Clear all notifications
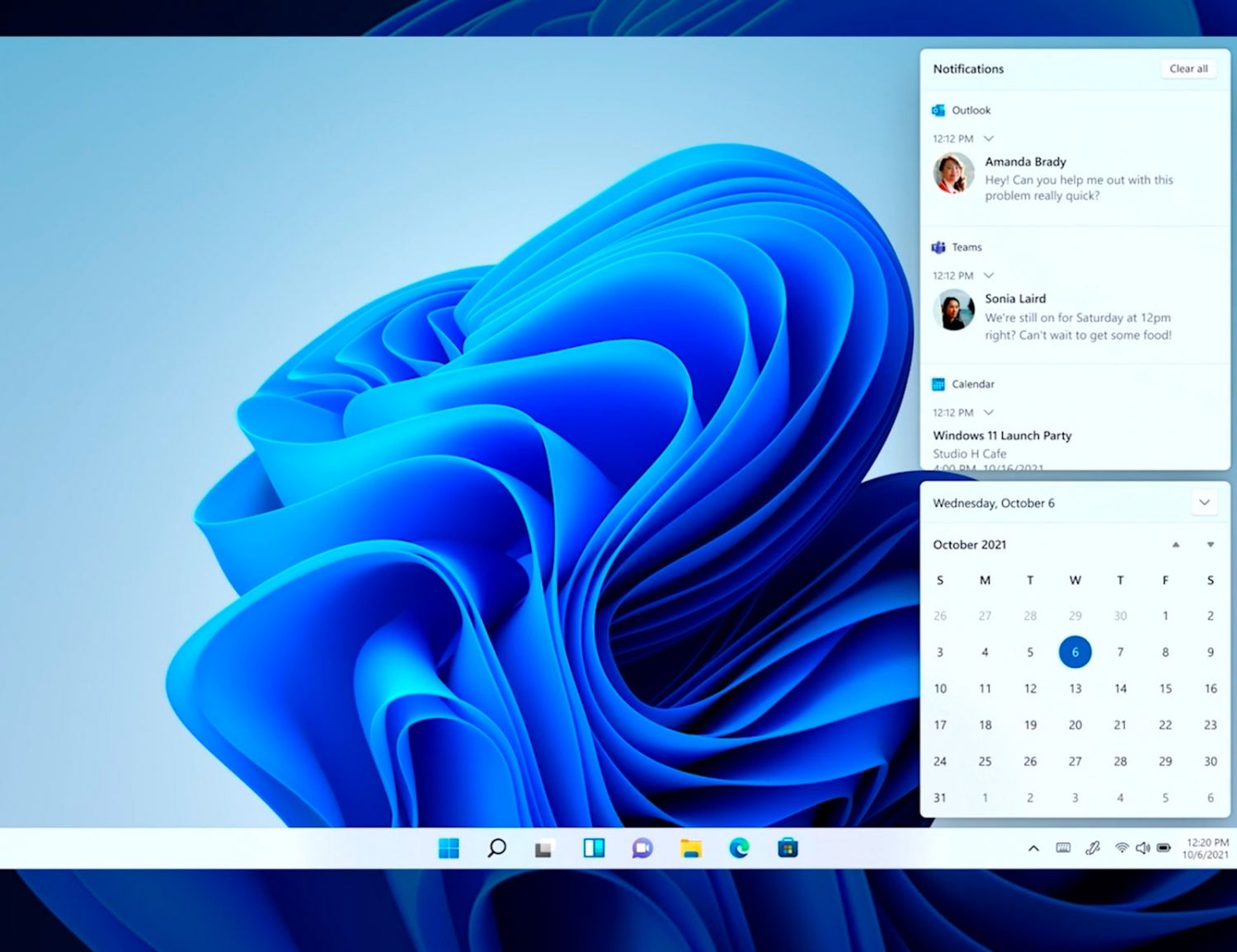The width and height of the screenshot is (1237, 952). tap(1188, 69)
